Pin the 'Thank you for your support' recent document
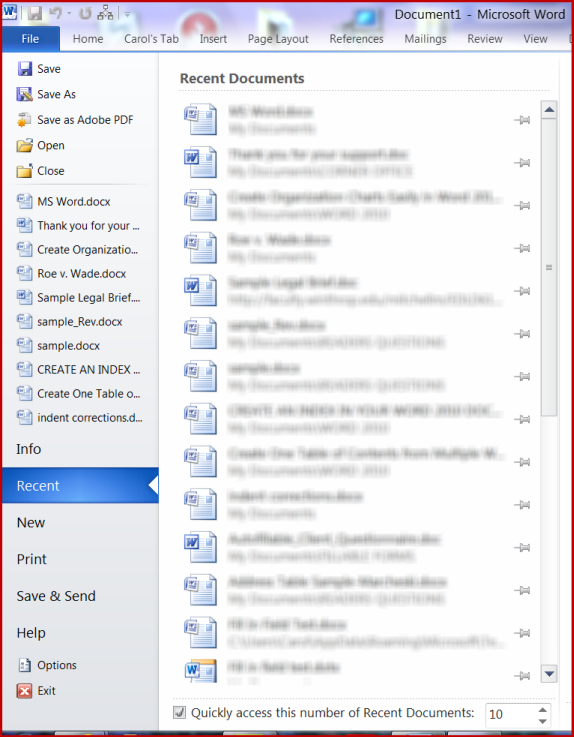574x737 pixels. (522, 163)
